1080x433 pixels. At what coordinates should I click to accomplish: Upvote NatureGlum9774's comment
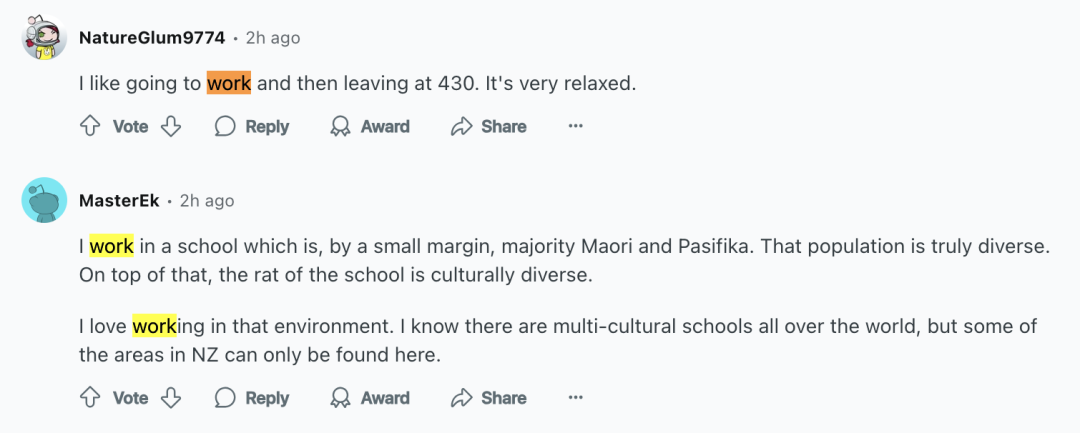point(90,127)
